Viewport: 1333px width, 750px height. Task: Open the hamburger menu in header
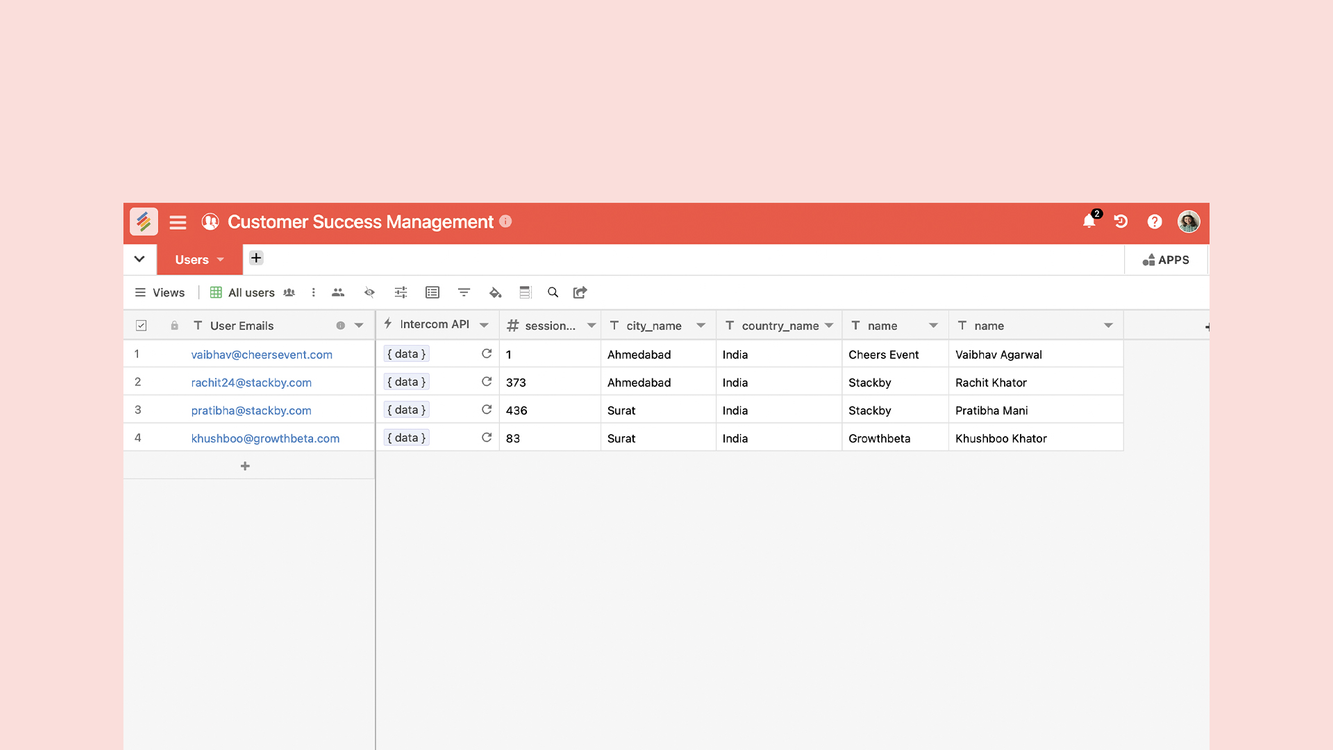point(178,222)
